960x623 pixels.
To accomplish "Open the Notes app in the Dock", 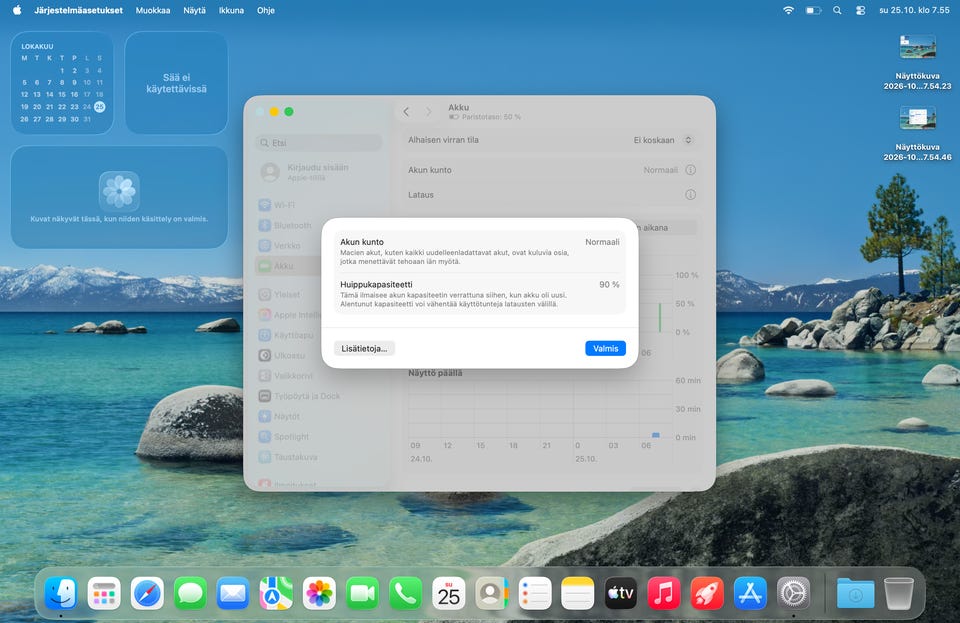I will point(578,593).
